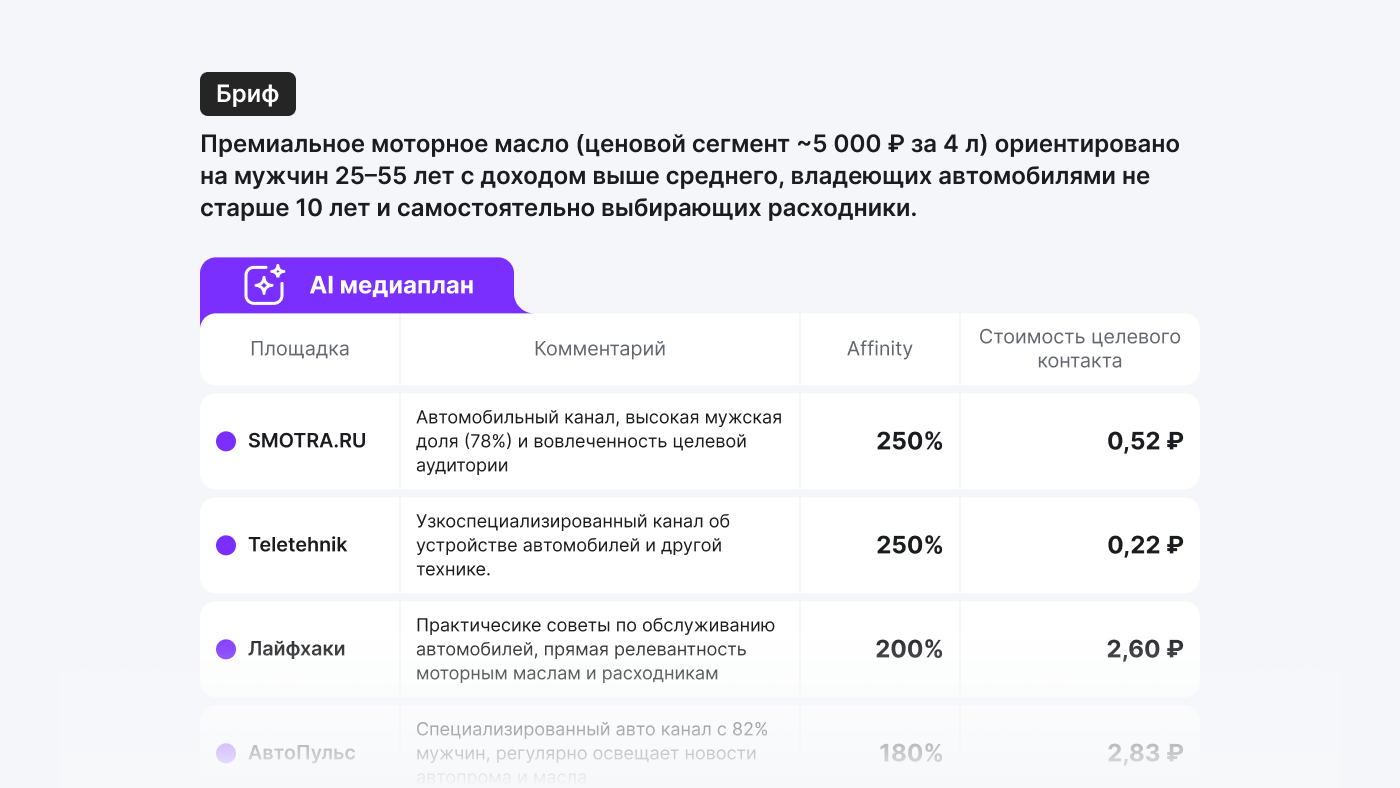Click the 0,22 ₽ contact cost
The image size is (1400, 788).
click(x=1145, y=545)
